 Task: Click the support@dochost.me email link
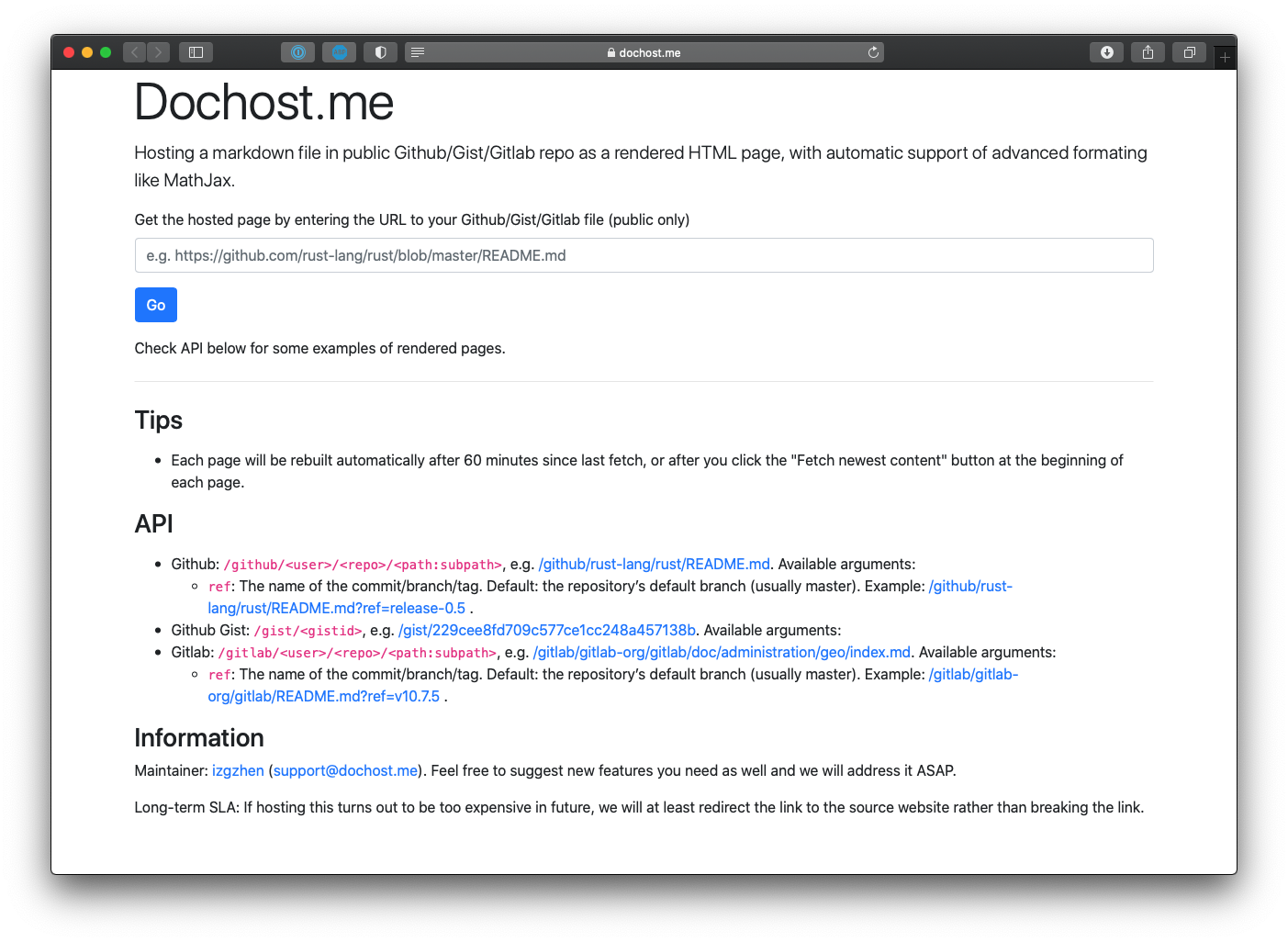pos(346,770)
